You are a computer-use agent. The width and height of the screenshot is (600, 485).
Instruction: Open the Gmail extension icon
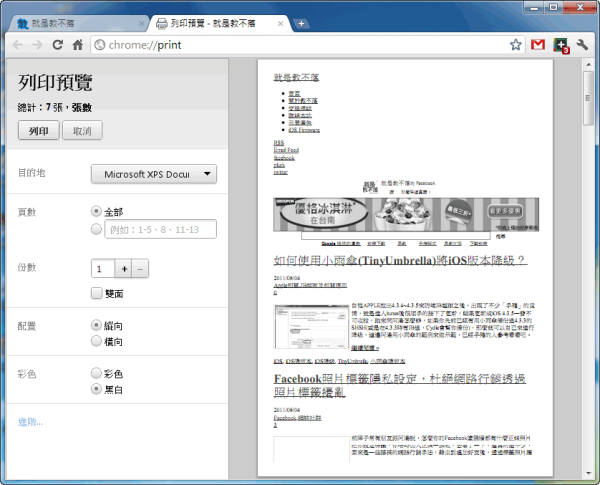538,45
